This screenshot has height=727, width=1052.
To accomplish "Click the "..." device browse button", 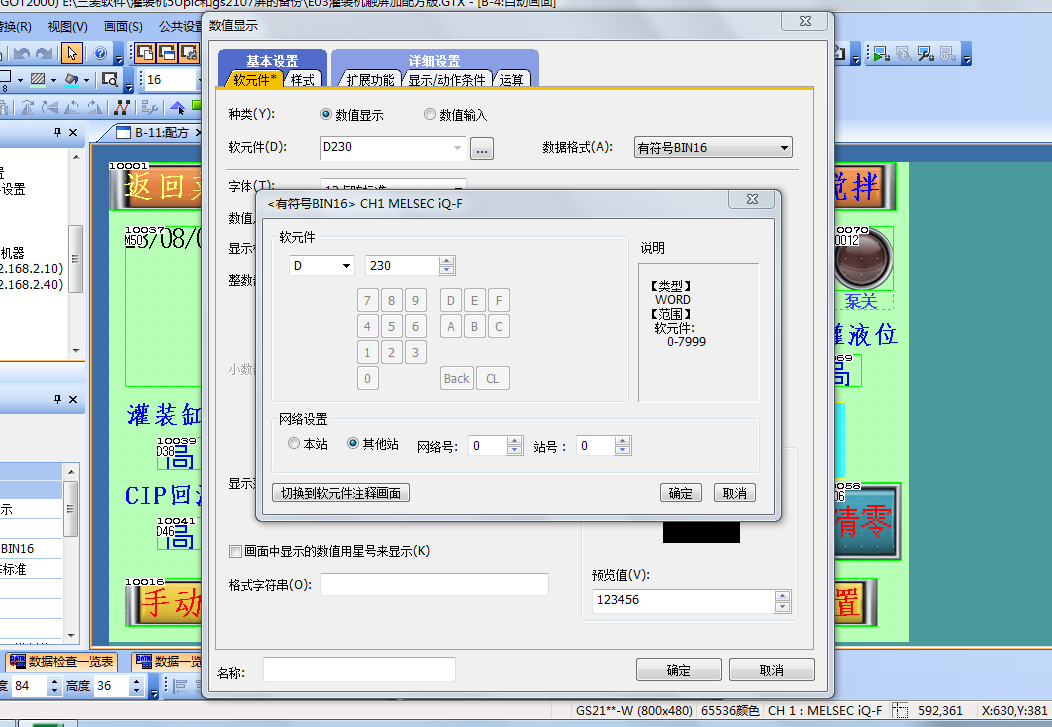I will coord(482,149).
